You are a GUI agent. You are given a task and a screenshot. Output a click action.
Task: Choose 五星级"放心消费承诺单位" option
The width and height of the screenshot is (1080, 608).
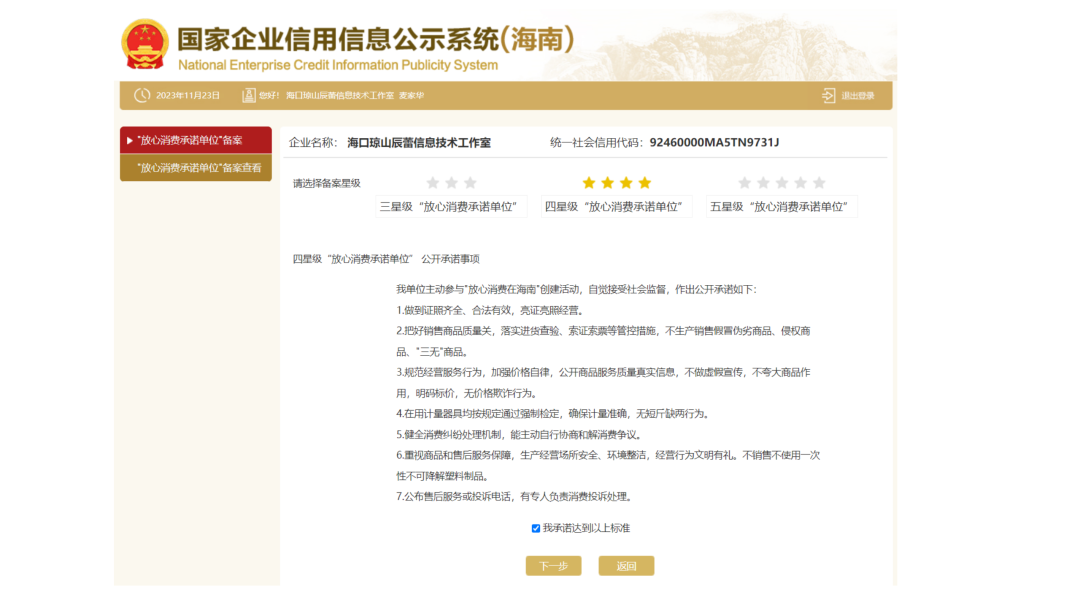pyautogui.click(x=782, y=207)
